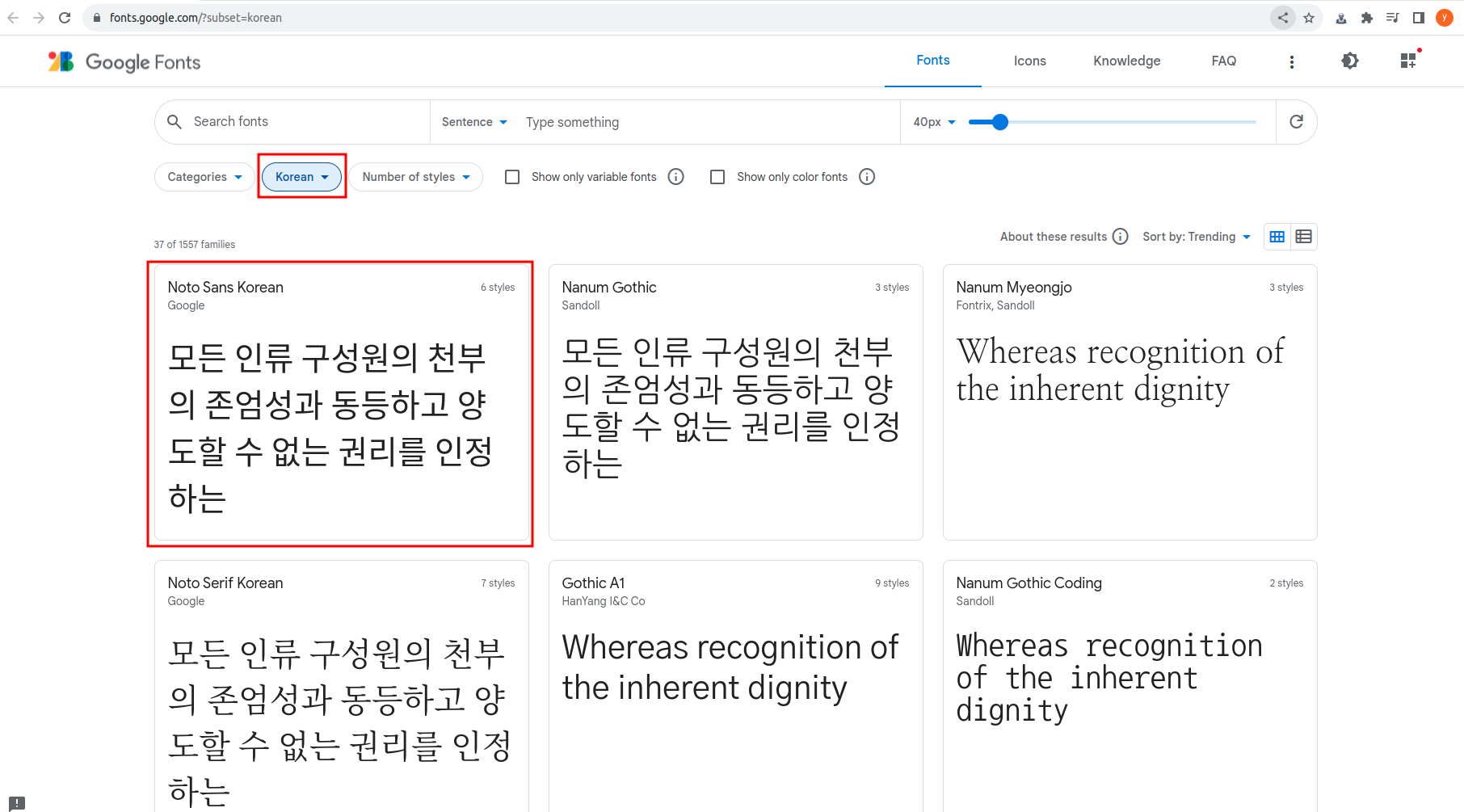Bookmark this page with star icon
The height and width of the screenshot is (812, 1464).
pyautogui.click(x=1309, y=18)
